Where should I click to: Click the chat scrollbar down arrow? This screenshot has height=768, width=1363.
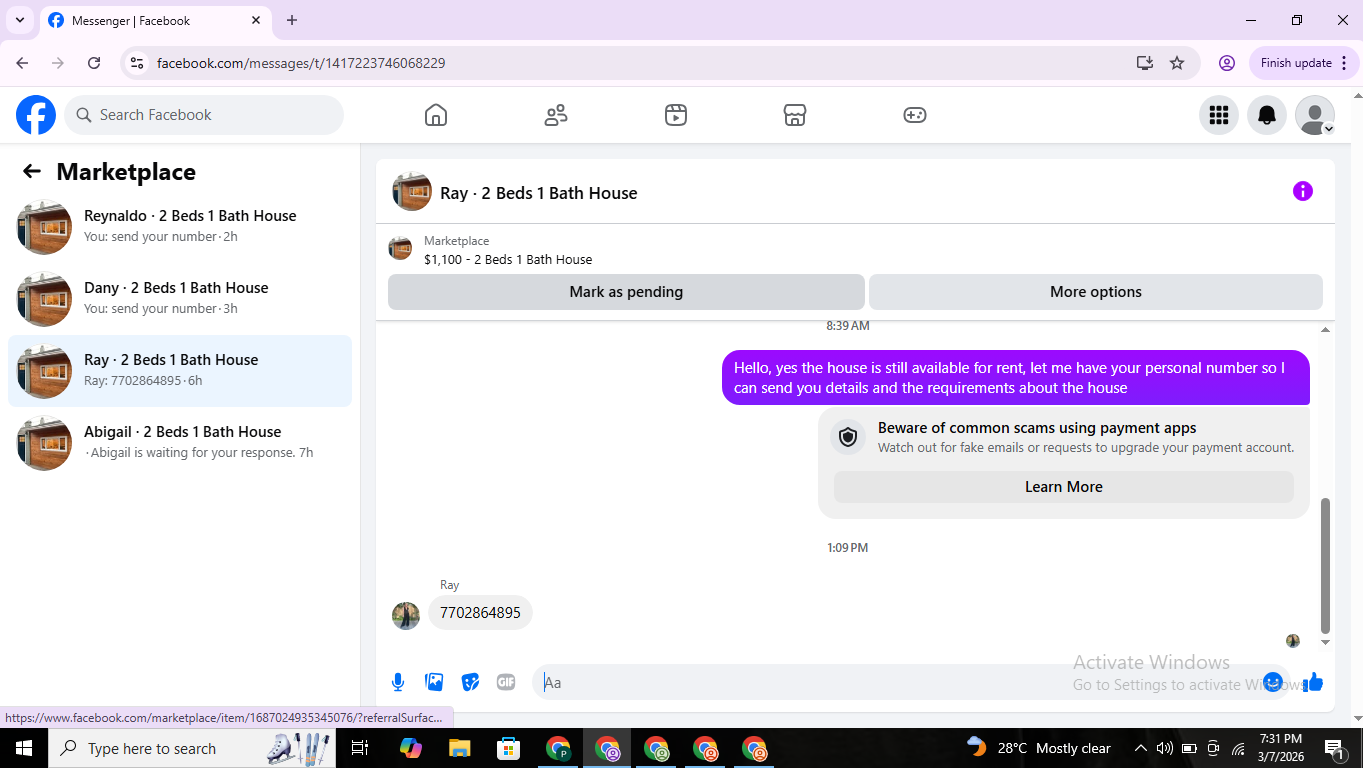tap(1326, 643)
